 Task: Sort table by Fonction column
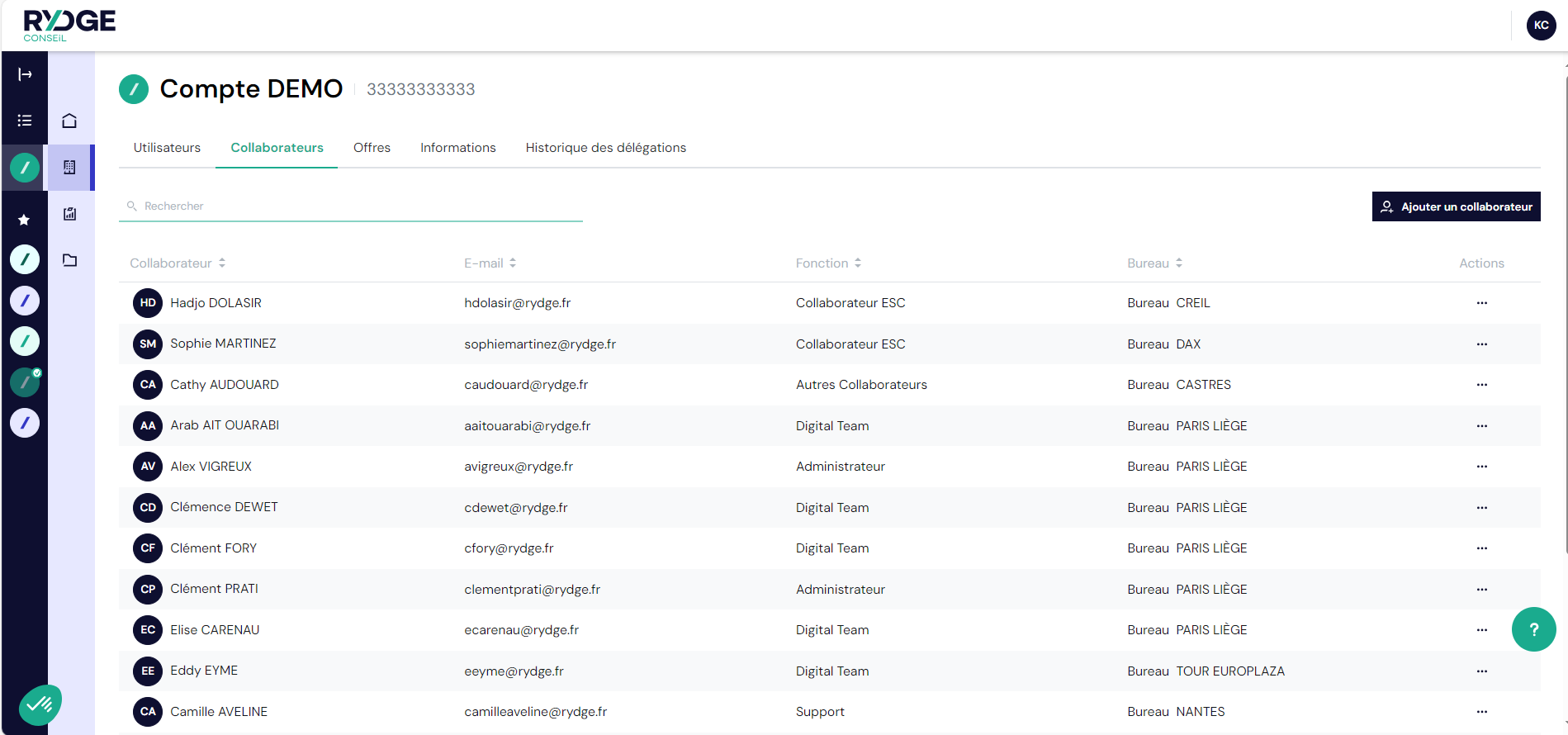(828, 263)
